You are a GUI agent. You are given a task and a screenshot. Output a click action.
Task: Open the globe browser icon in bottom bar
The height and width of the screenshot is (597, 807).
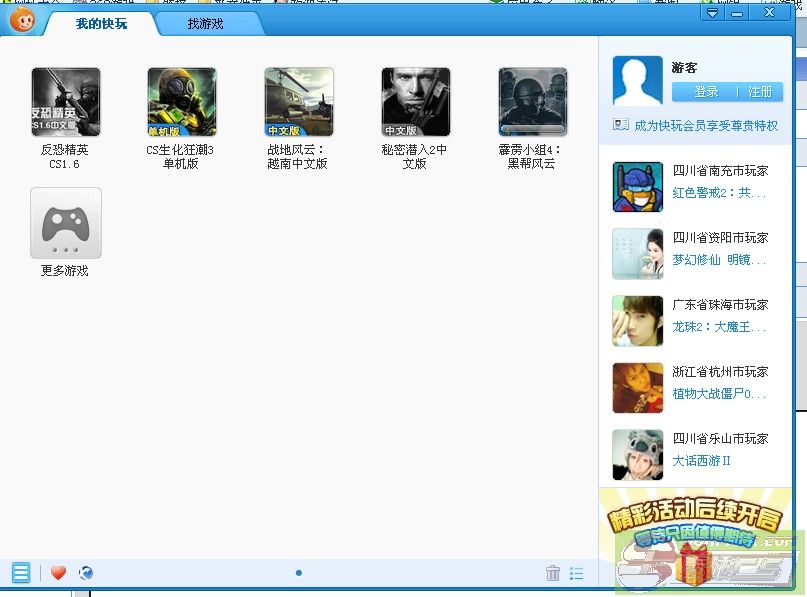click(86, 573)
